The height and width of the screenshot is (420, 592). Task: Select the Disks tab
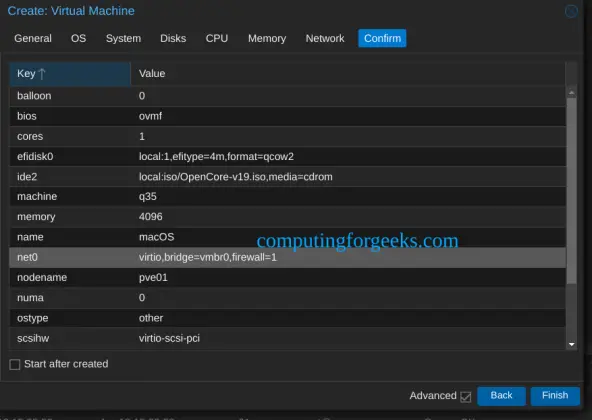pyautogui.click(x=173, y=39)
